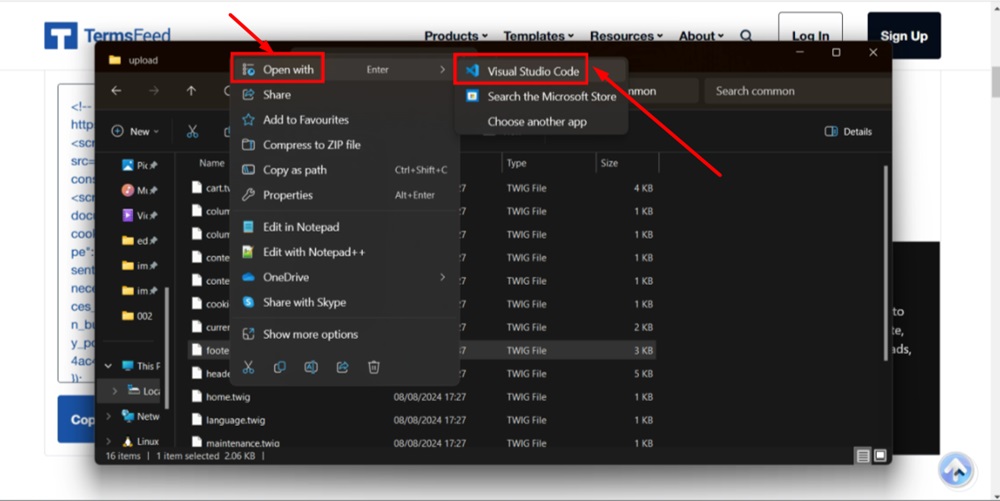Open the 002 folder in sidebar
The height and width of the screenshot is (501, 1000).
click(x=137, y=316)
